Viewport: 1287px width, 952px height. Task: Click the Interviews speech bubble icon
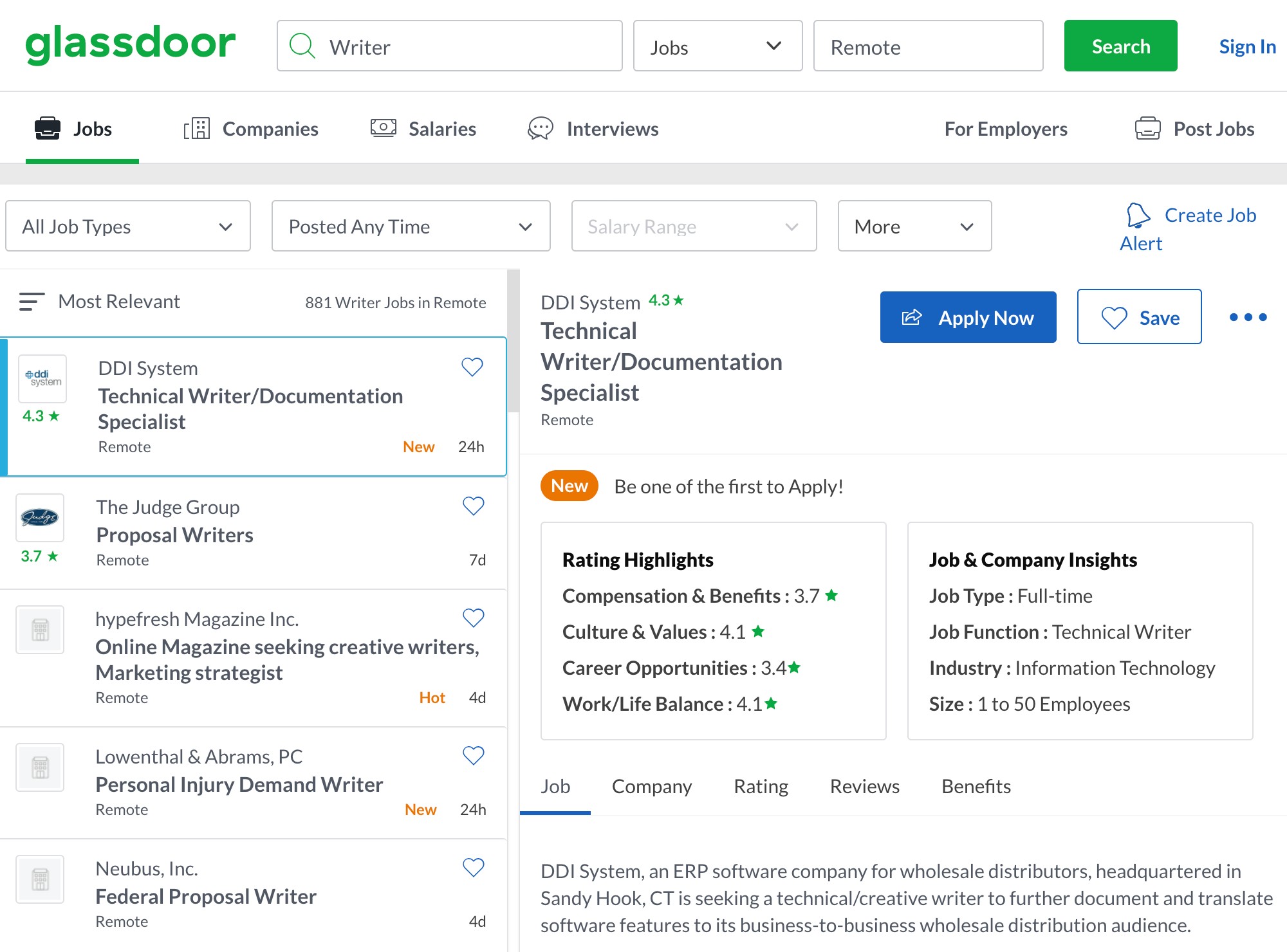(x=541, y=129)
